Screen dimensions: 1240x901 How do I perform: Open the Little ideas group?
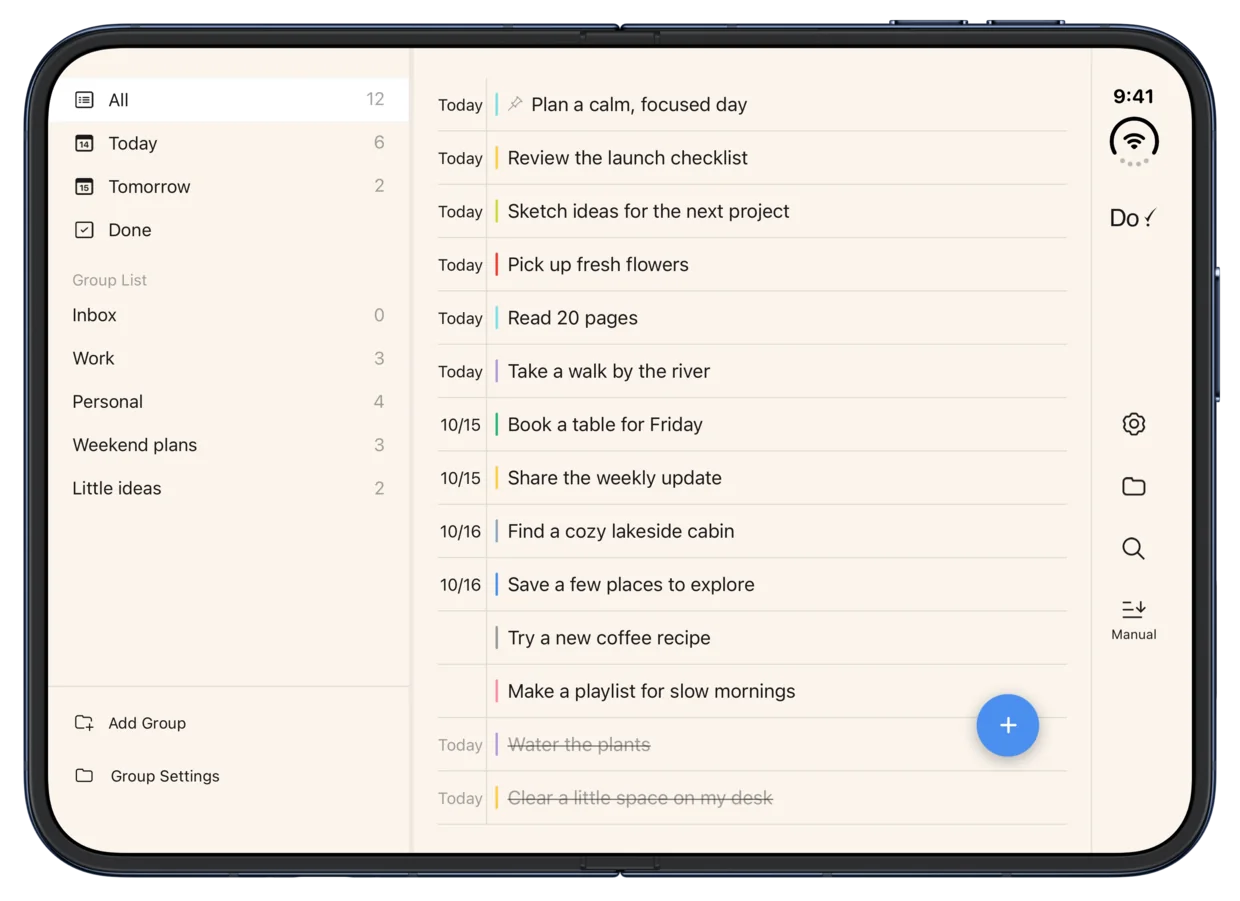tap(229, 488)
